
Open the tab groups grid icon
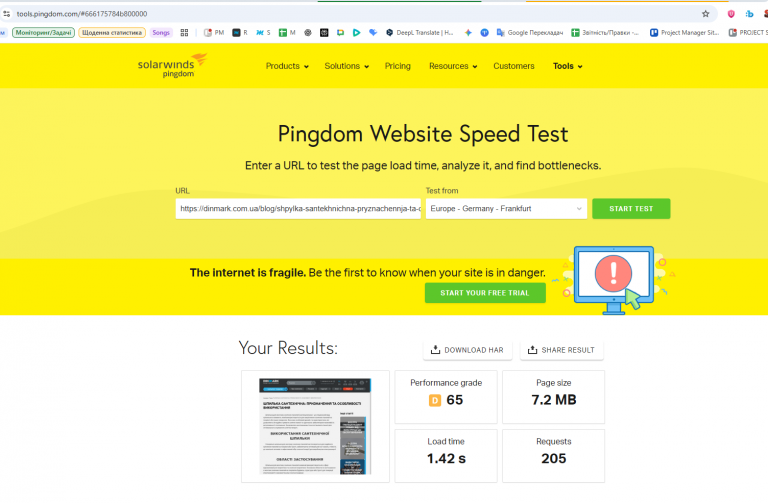184,32
